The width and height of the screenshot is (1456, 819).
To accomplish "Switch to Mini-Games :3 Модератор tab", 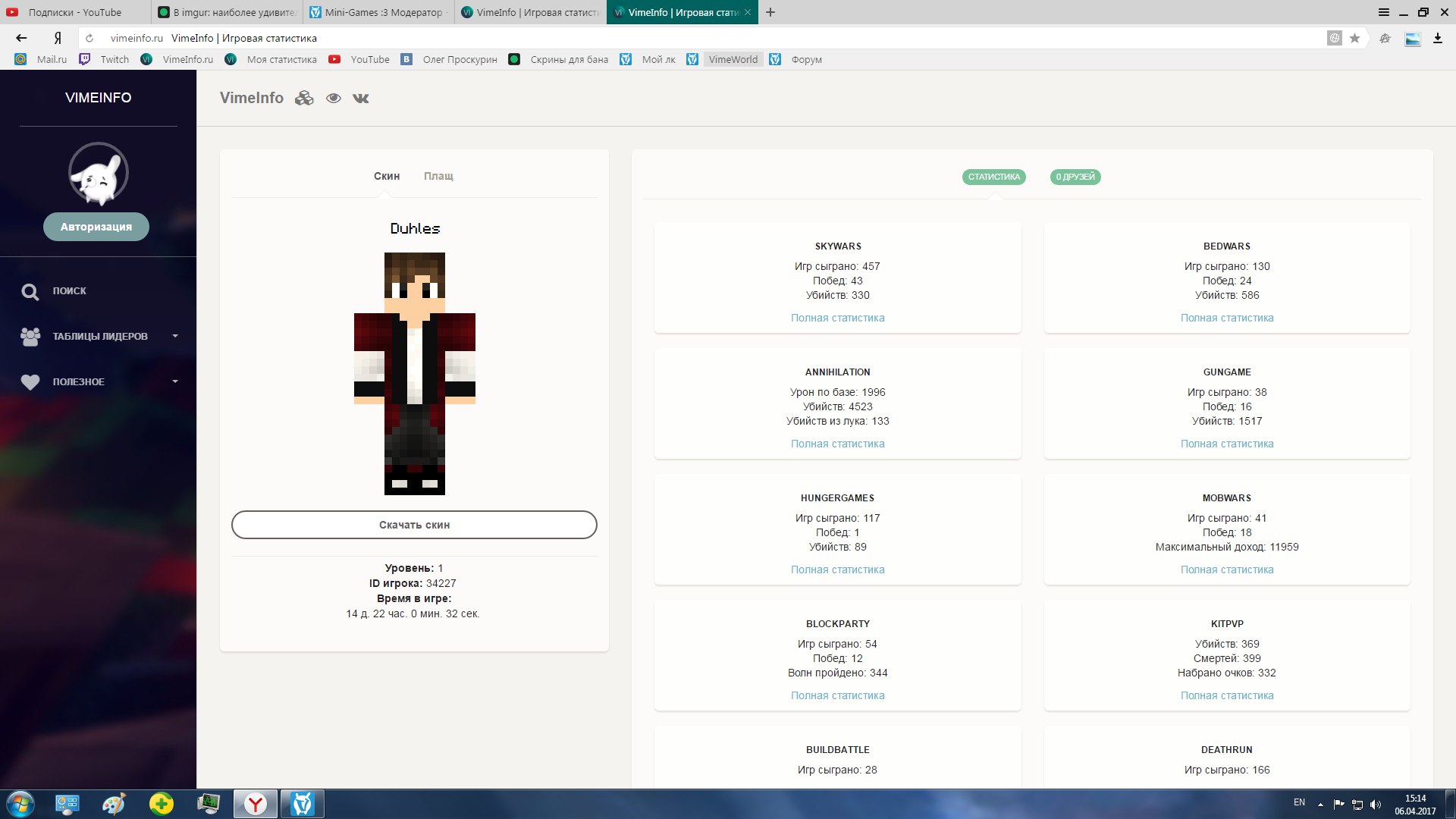I will [379, 12].
